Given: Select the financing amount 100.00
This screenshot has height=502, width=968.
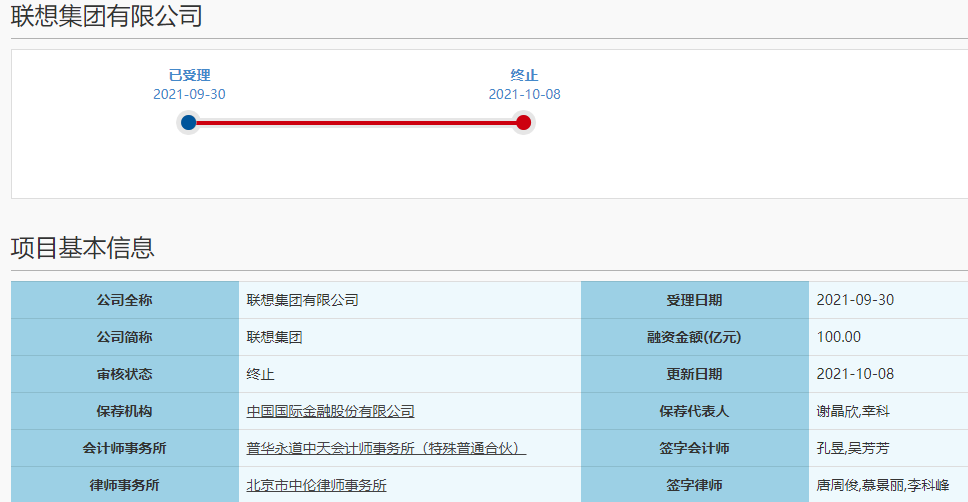Looking at the screenshot, I should 838,337.
